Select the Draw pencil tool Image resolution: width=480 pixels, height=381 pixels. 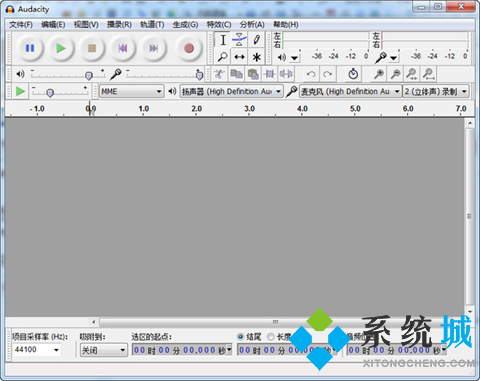tap(256, 40)
